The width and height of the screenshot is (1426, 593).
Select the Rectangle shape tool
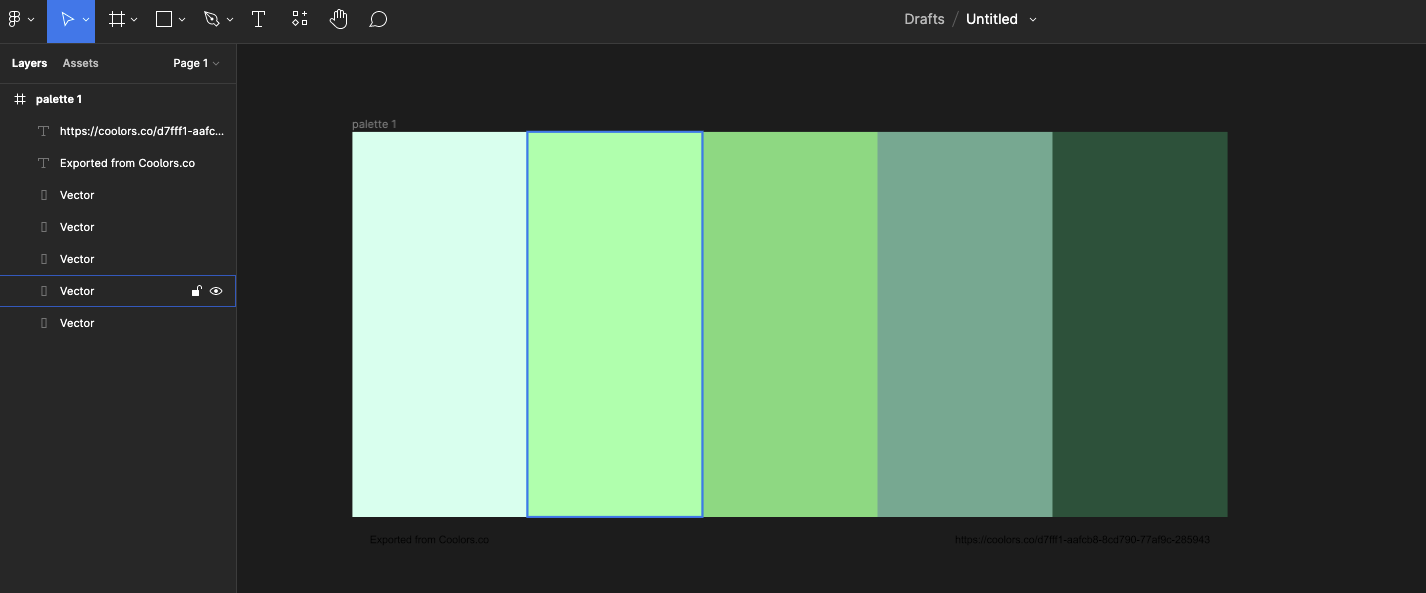coord(165,19)
